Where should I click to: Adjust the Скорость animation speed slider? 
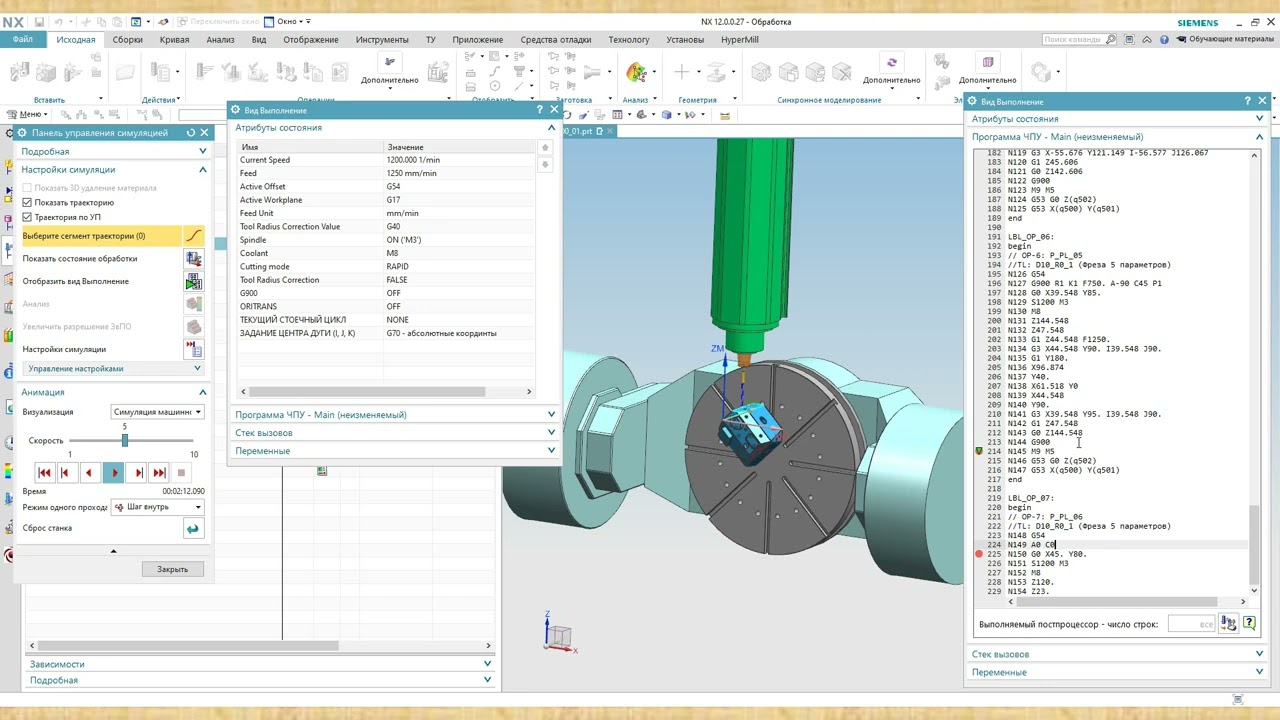(124, 440)
